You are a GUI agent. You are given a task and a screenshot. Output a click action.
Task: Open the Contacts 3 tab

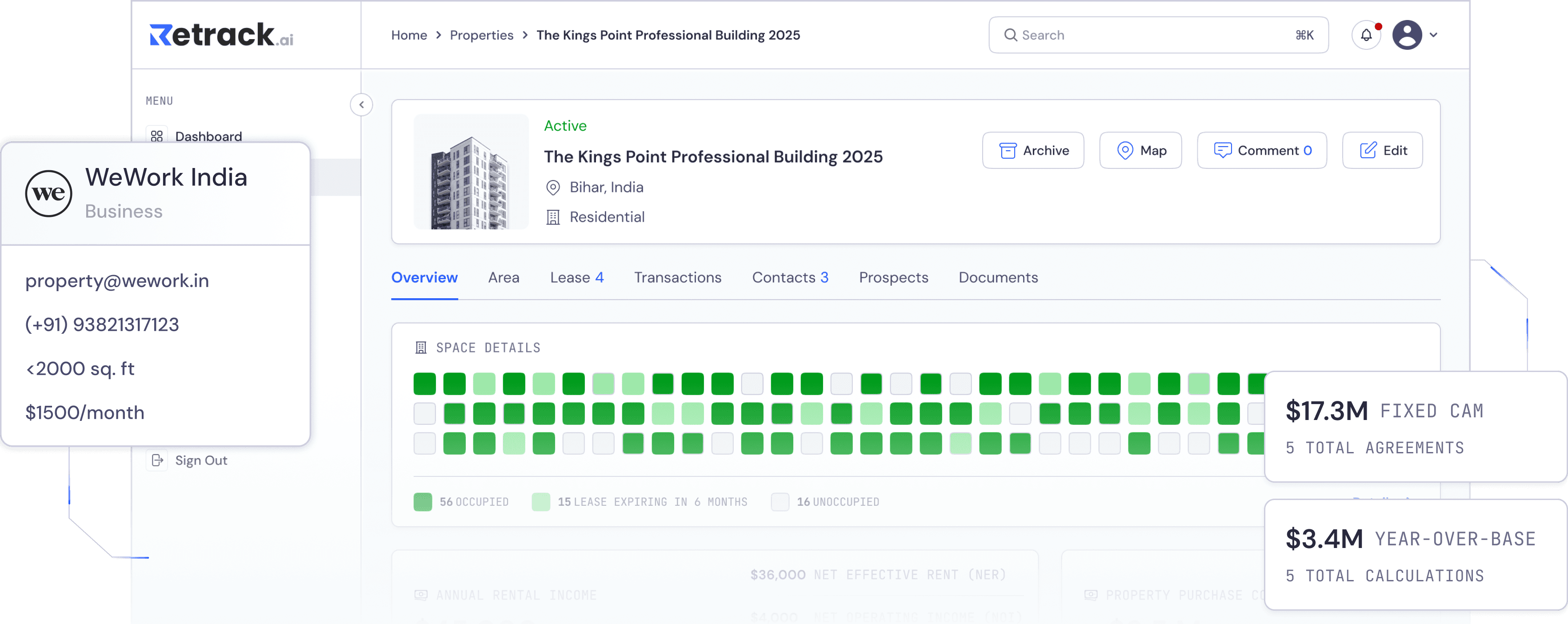pos(790,278)
